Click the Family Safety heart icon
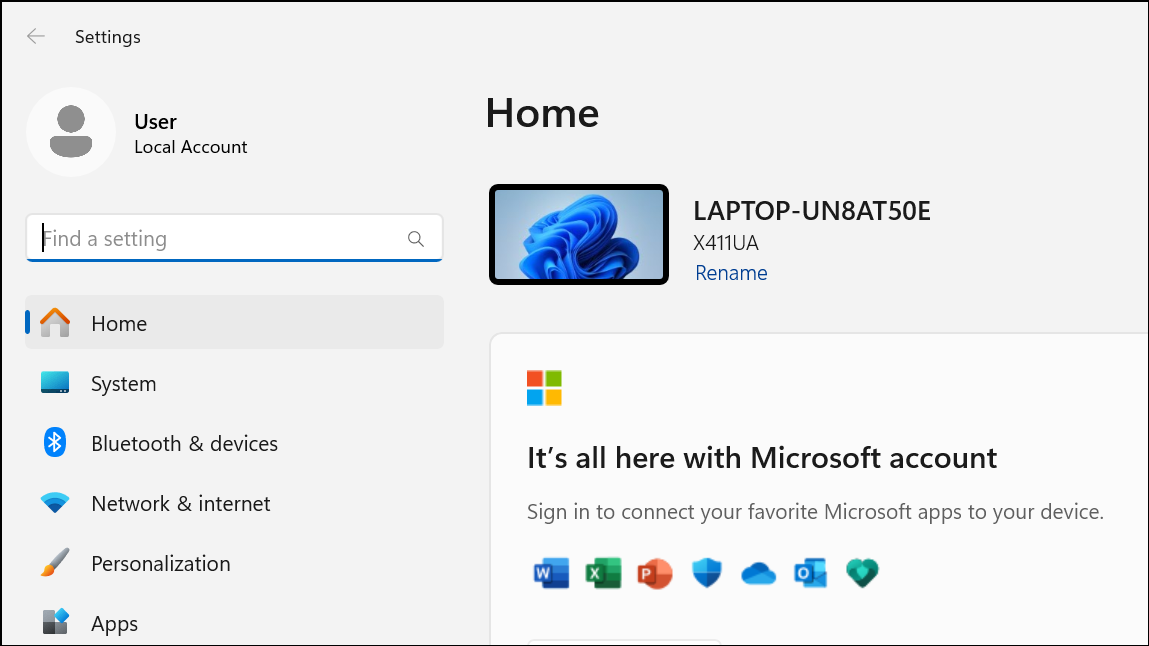The height and width of the screenshot is (646, 1149). click(x=862, y=573)
